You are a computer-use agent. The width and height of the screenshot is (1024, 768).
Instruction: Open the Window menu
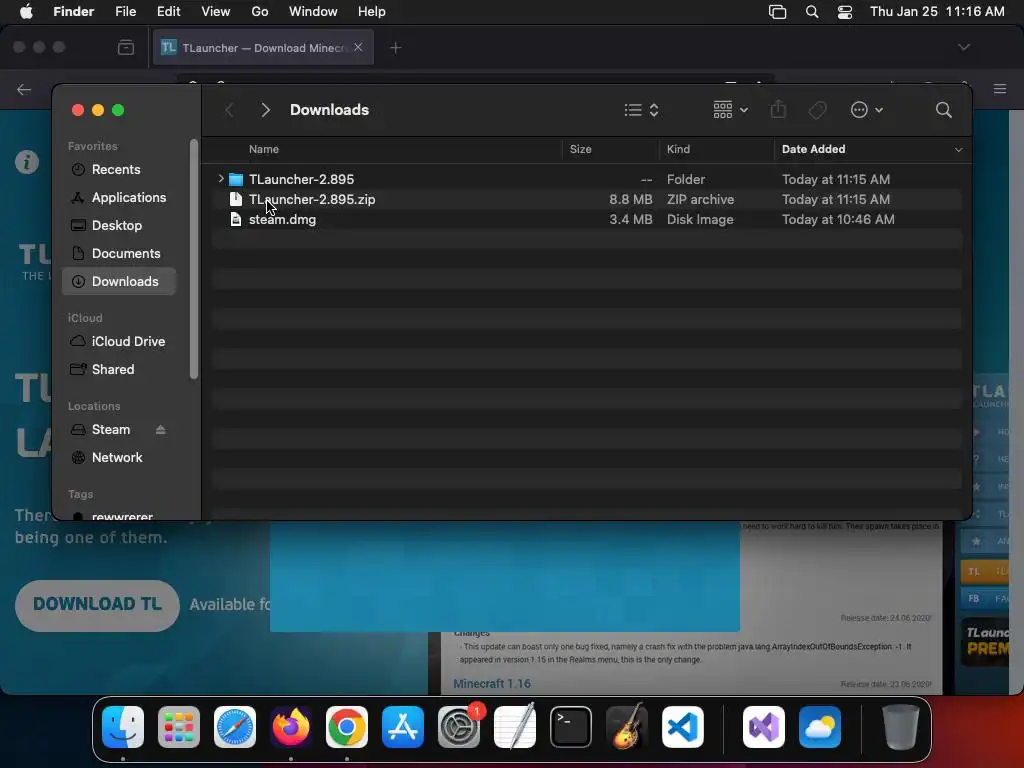313,12
